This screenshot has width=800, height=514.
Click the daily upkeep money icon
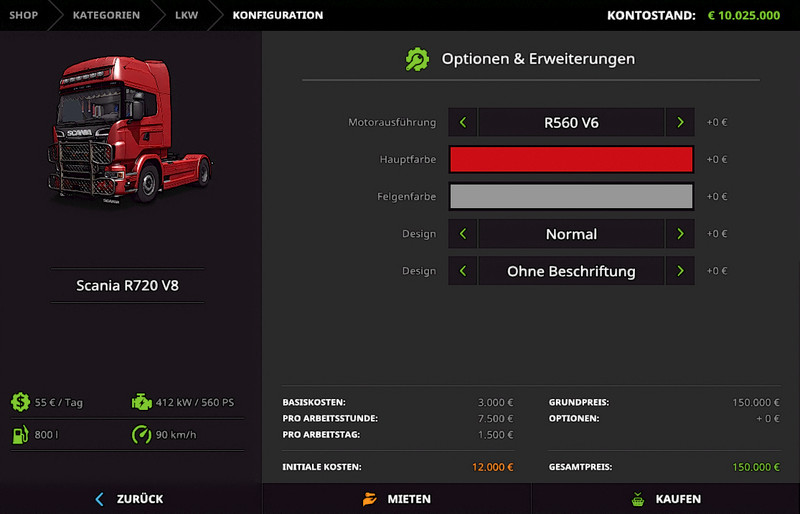point(19,402)
